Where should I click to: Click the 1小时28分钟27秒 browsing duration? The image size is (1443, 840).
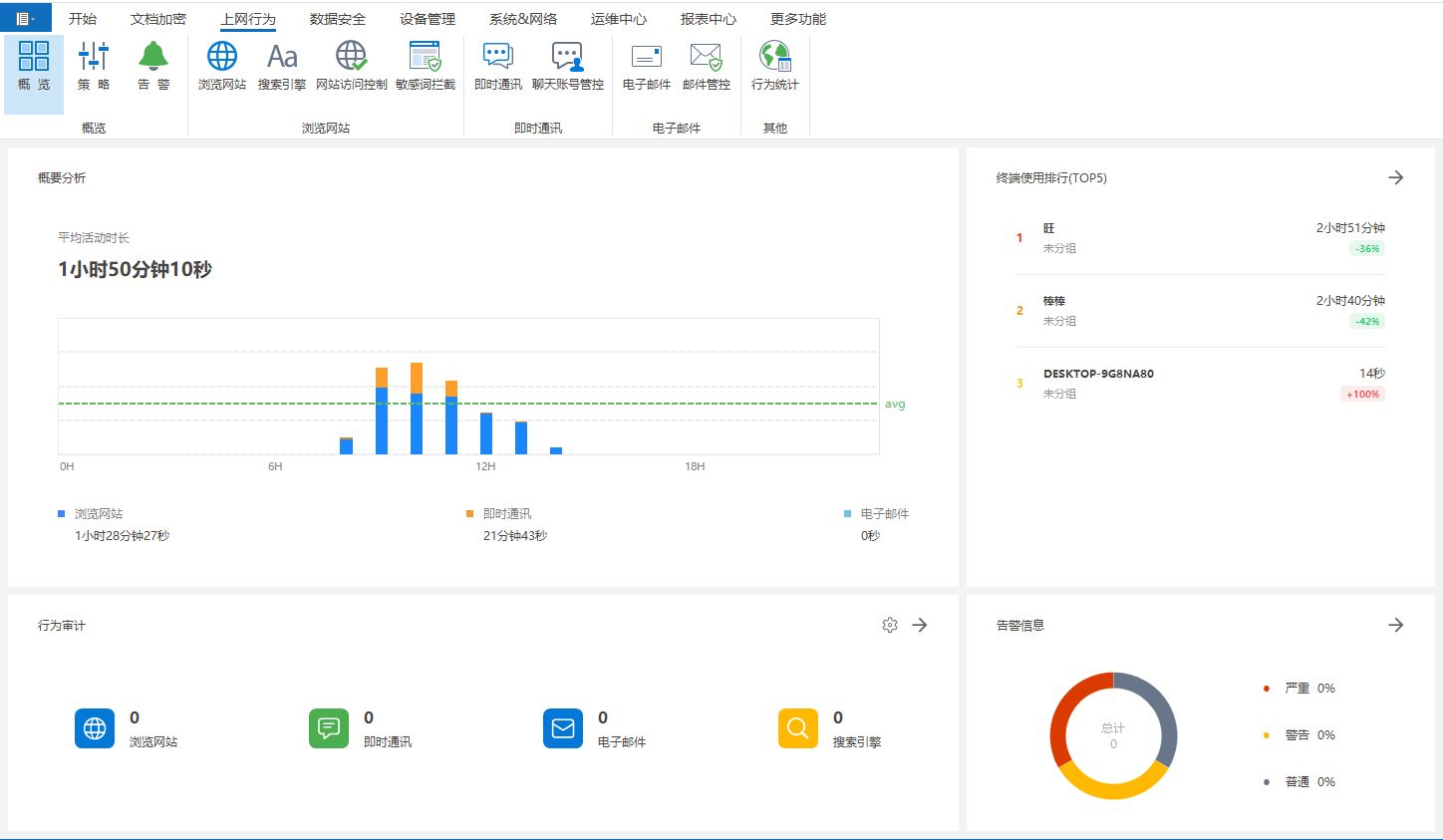point(122,536)
